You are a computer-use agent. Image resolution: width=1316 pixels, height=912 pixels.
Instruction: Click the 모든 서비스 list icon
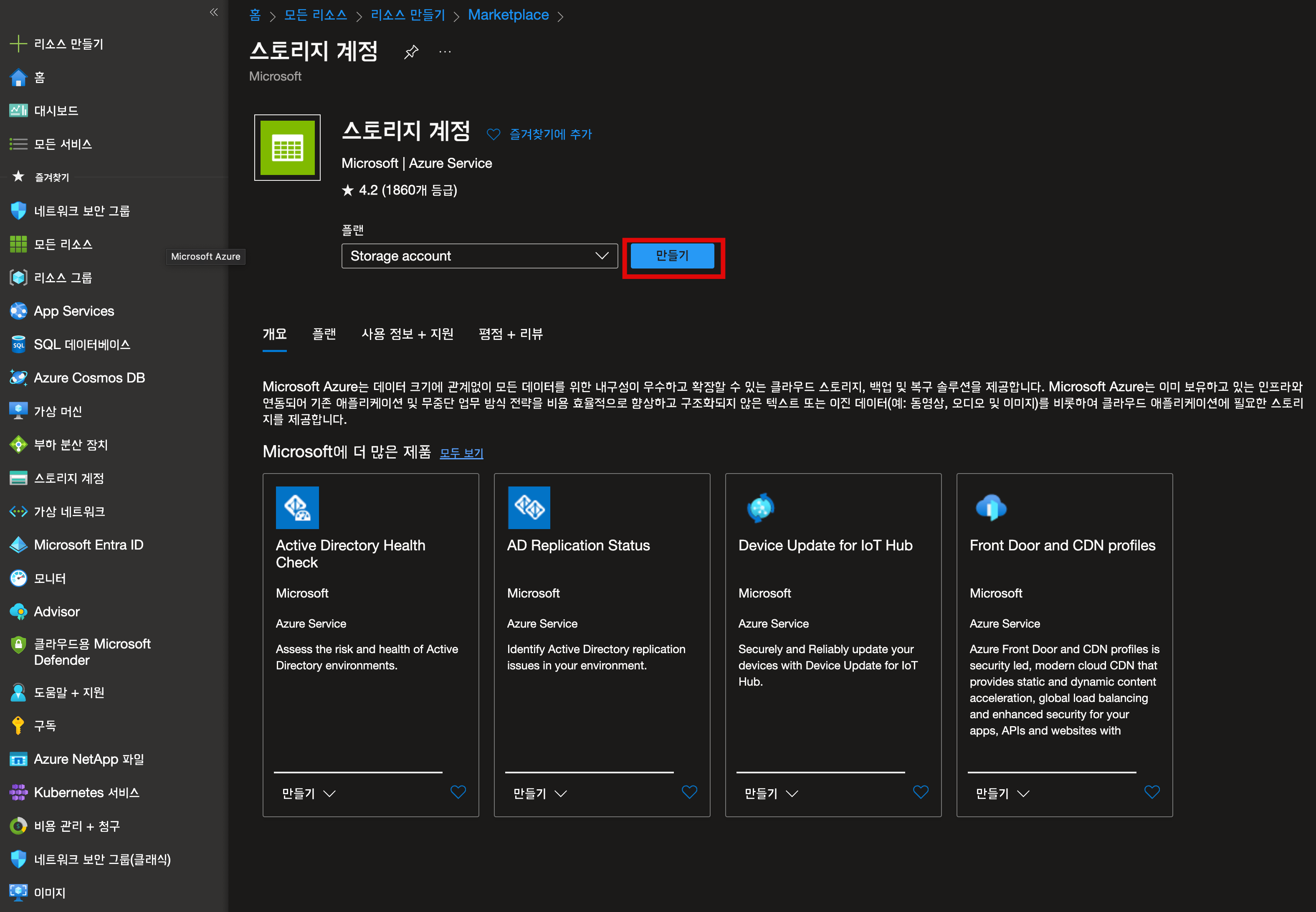[18, 144]
